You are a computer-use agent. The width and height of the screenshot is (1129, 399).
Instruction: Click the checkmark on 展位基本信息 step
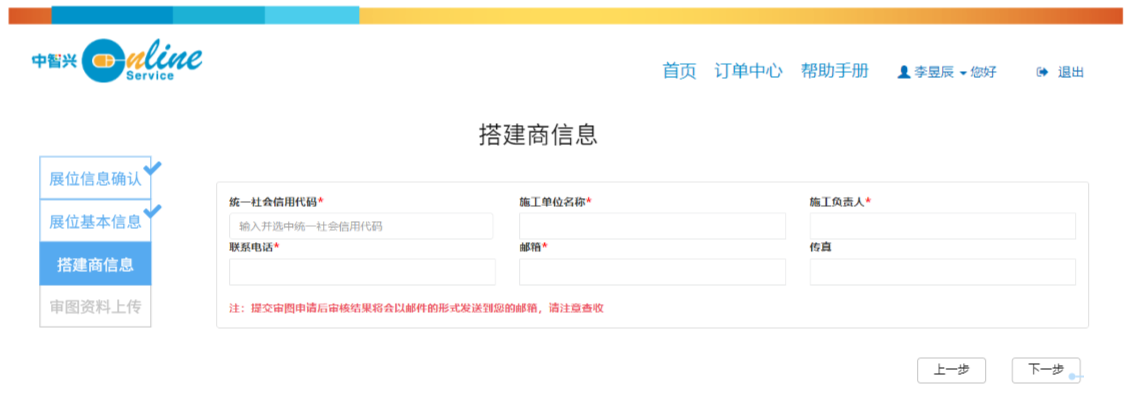coord(153,212)
